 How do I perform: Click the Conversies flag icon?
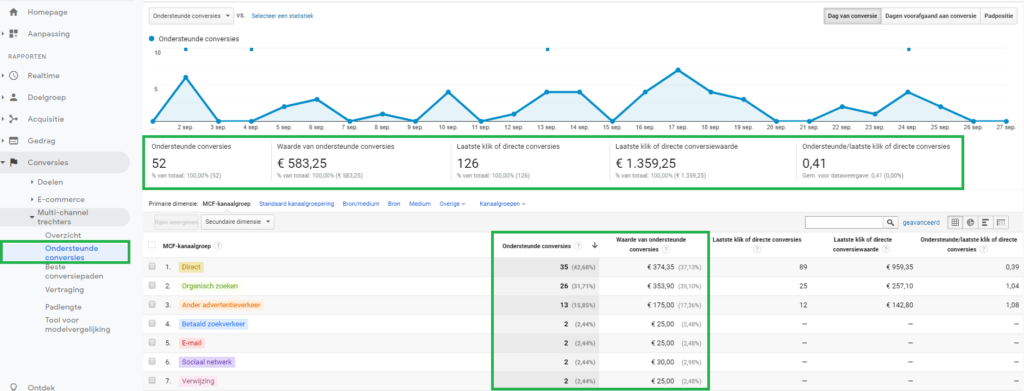pyautogui.click(x=13, y=162)
